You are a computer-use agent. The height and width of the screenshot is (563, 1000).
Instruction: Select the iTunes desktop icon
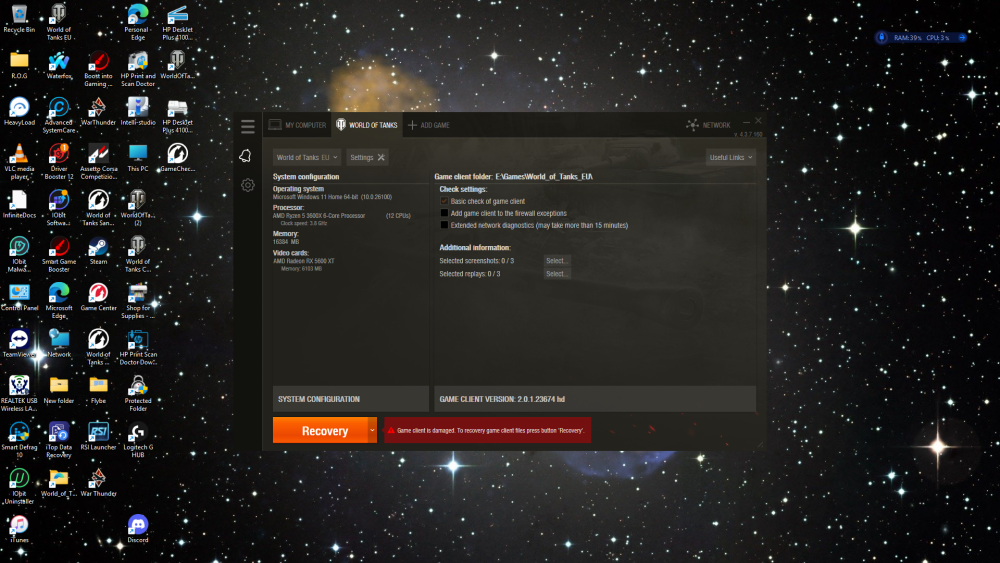click(19, 529)
